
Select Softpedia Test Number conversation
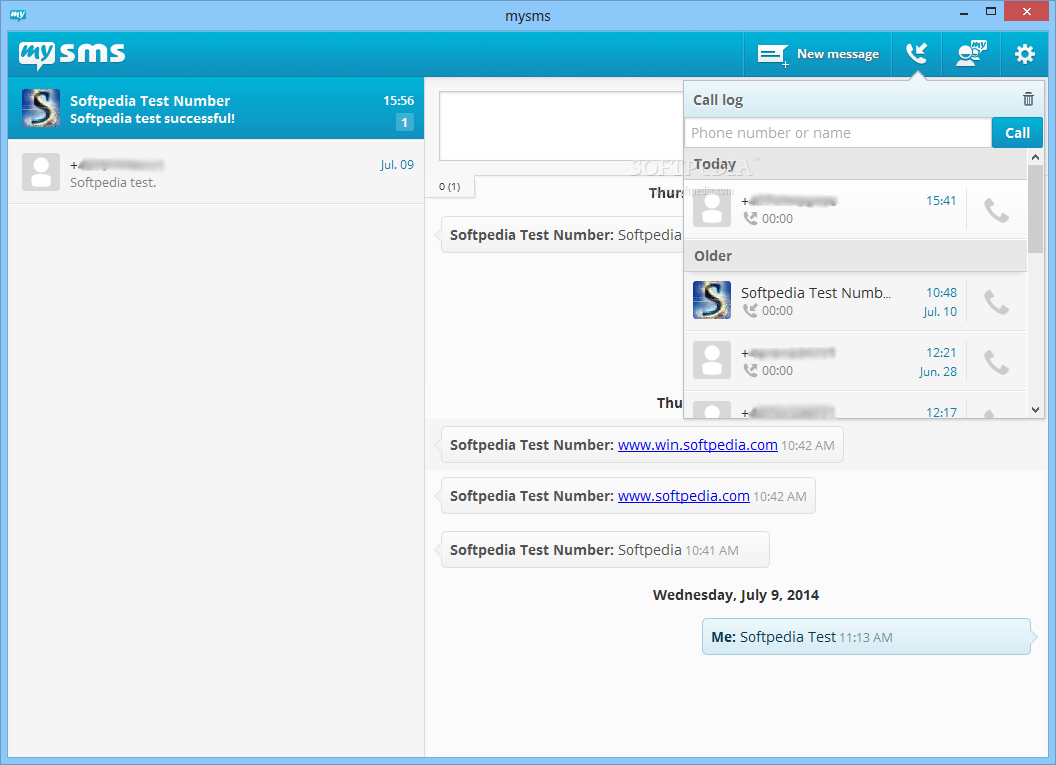pos(216,108)
